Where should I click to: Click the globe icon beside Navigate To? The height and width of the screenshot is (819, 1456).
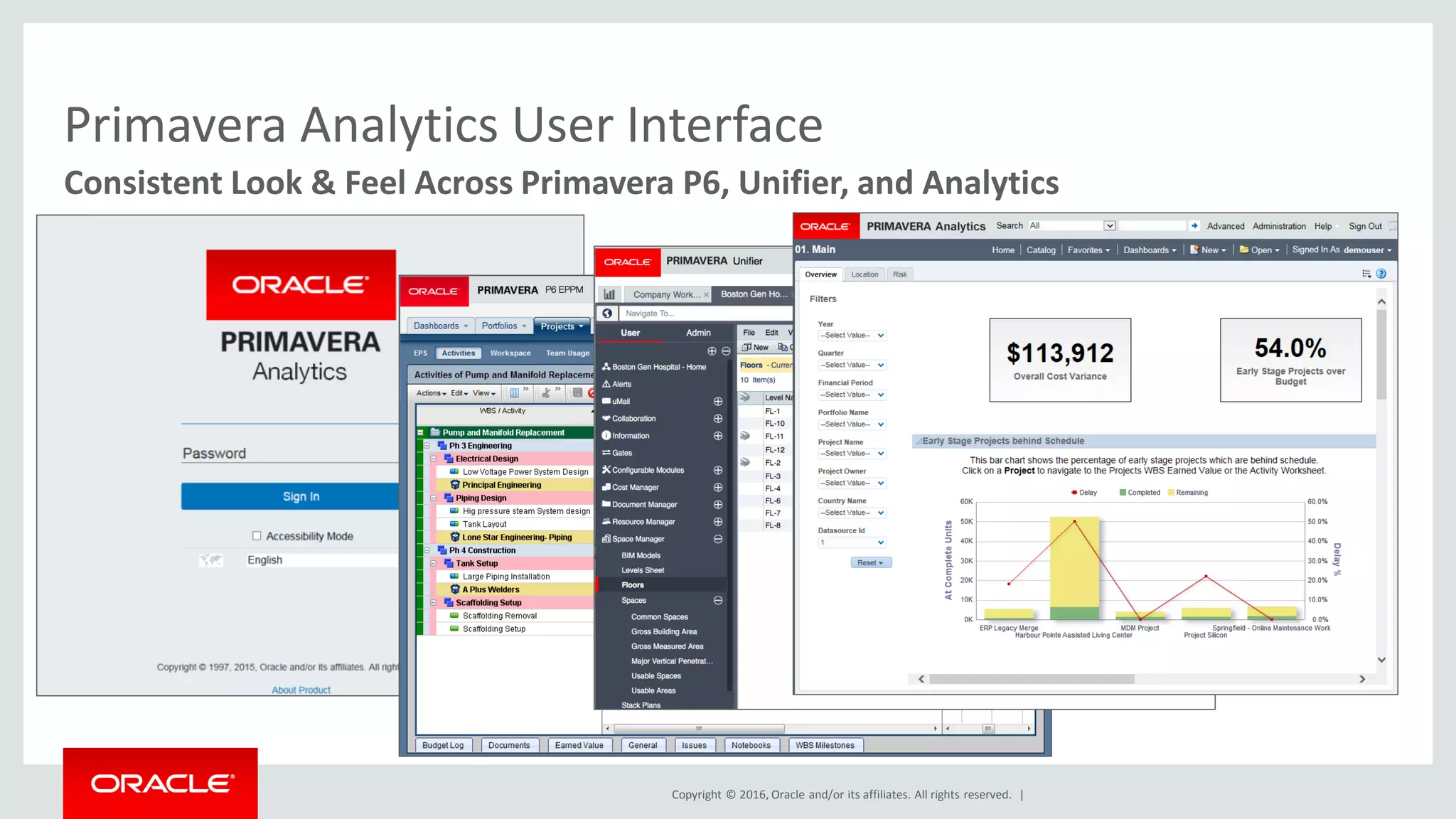pyautogui.click(x=607, y=314)
